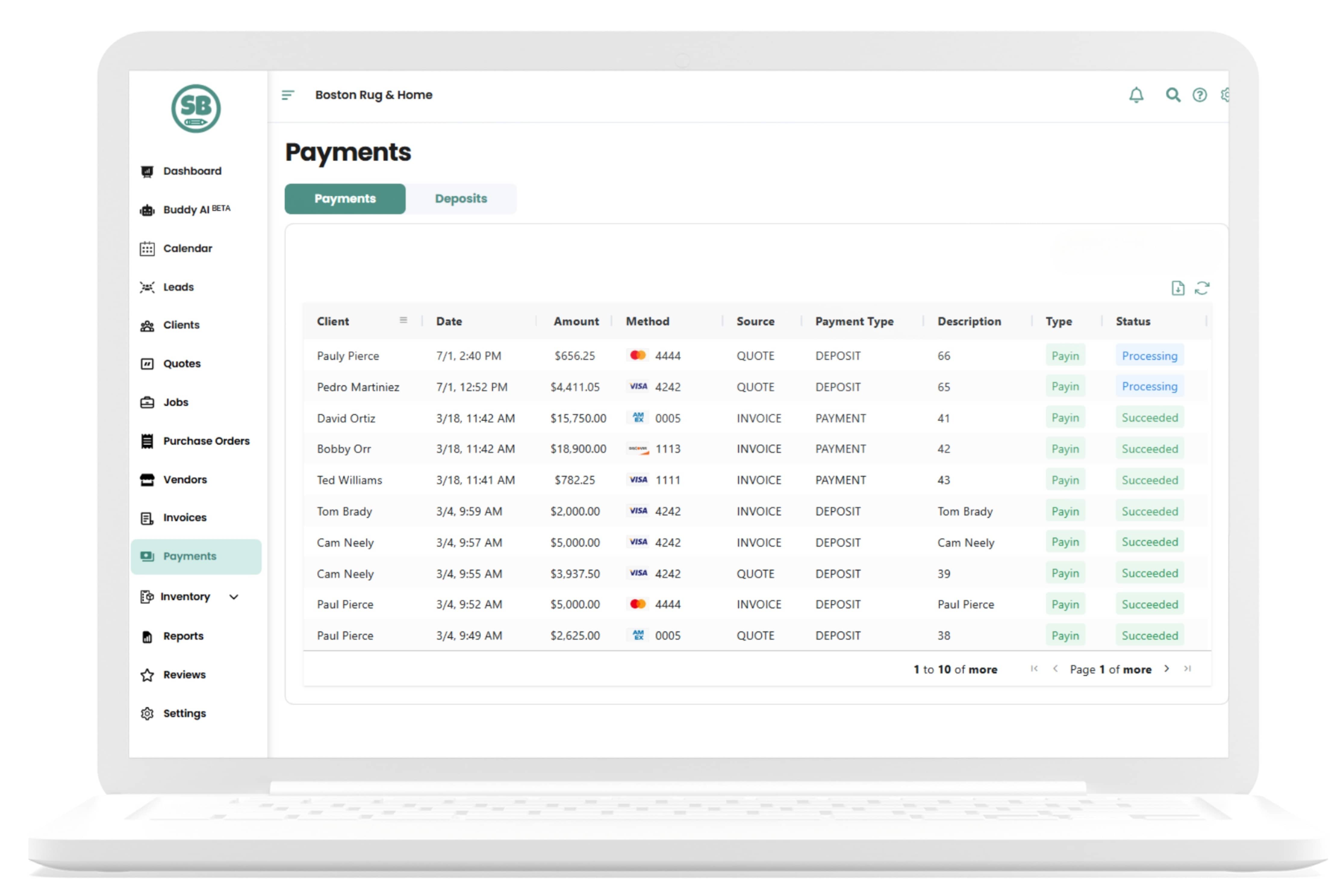Screen dimensions: 1339x896
Task: Go to the next page arrow
Action: [1166, 669]
